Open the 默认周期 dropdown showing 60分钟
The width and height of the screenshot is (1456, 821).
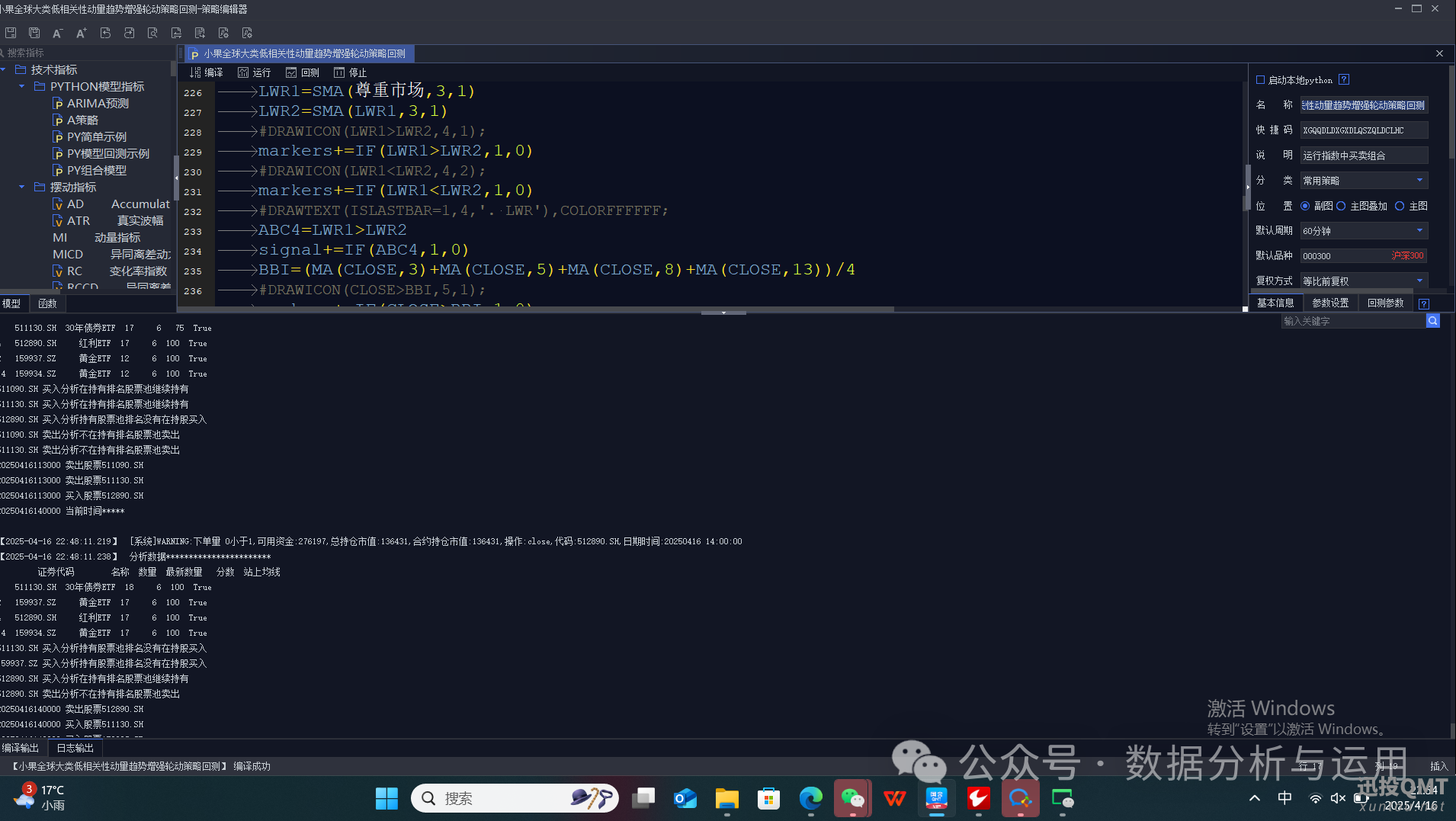[x=1364, y=230]
